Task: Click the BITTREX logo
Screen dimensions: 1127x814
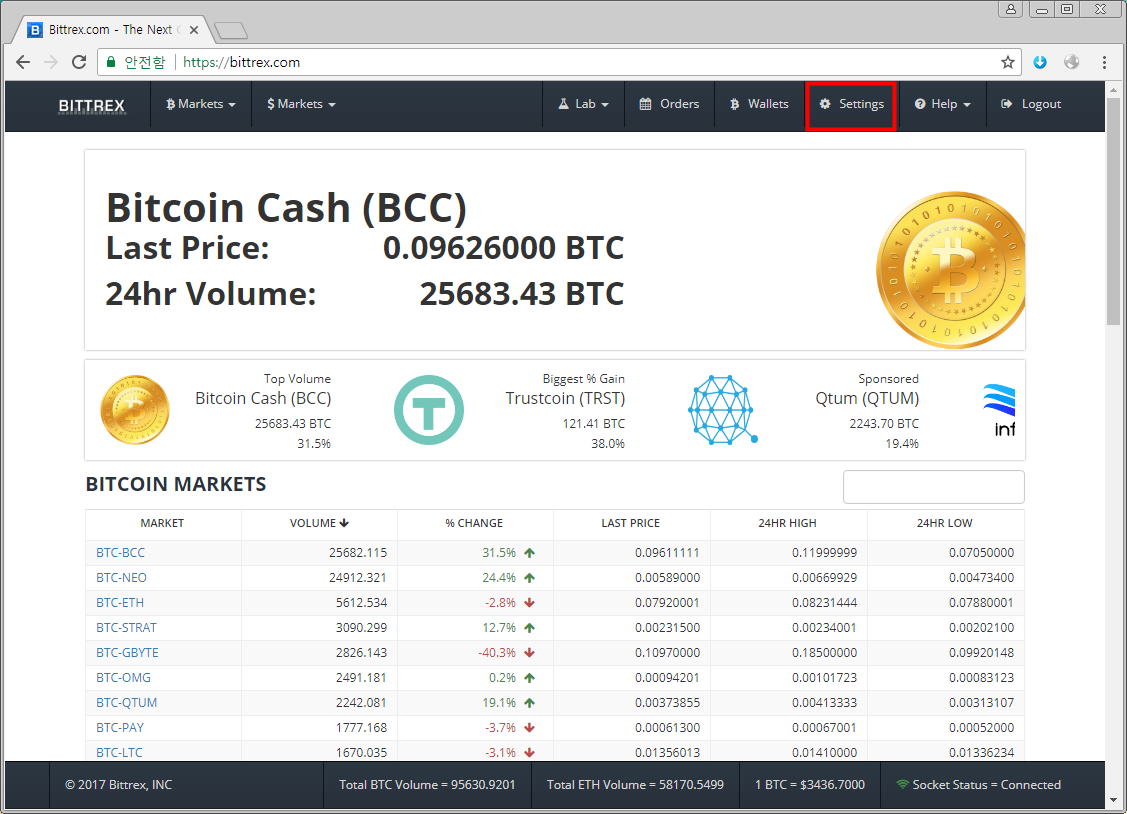Action: (91, 106)
